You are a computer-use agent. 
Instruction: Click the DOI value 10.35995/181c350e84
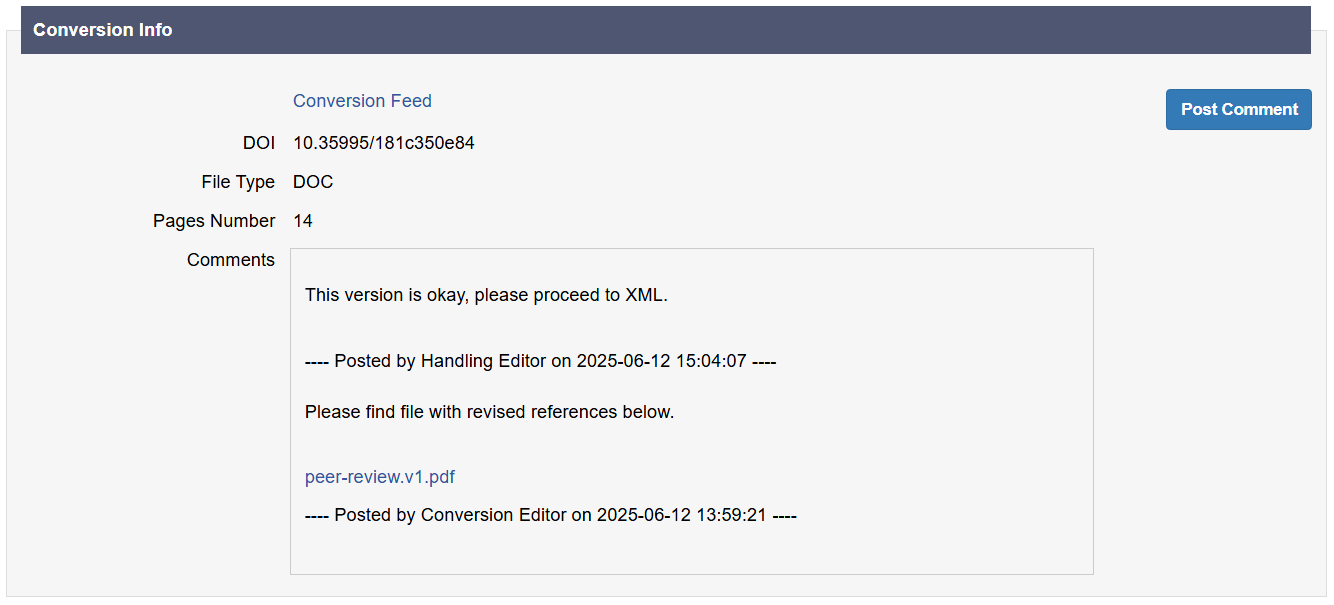384,143
